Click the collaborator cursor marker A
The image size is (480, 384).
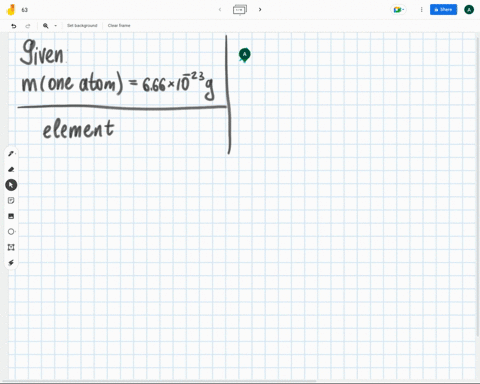(245, 55)
